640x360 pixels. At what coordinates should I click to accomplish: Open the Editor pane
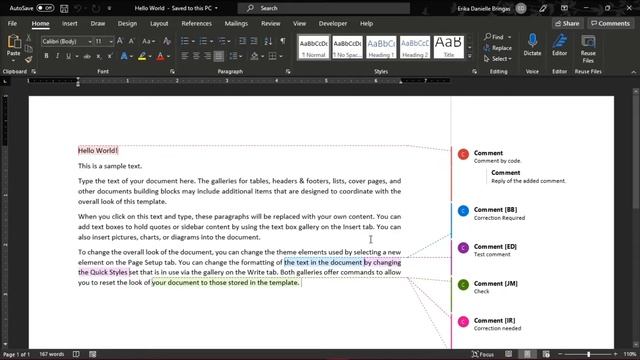pos(560,45)
